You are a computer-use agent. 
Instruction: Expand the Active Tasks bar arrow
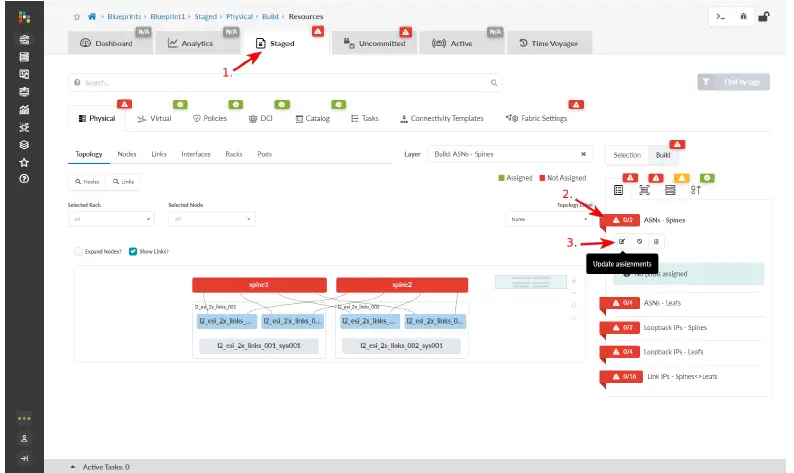coord(72,467)
